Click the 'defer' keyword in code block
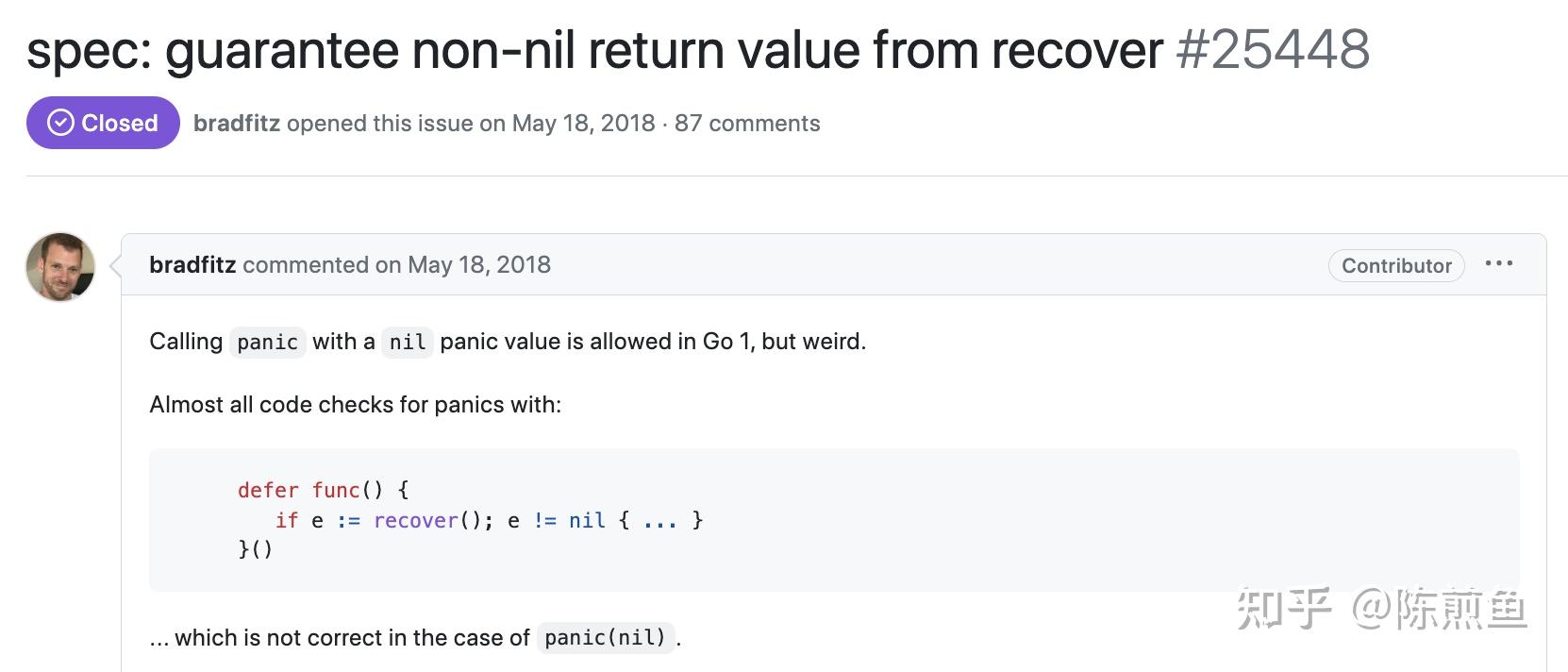 [x=268, y=490]
